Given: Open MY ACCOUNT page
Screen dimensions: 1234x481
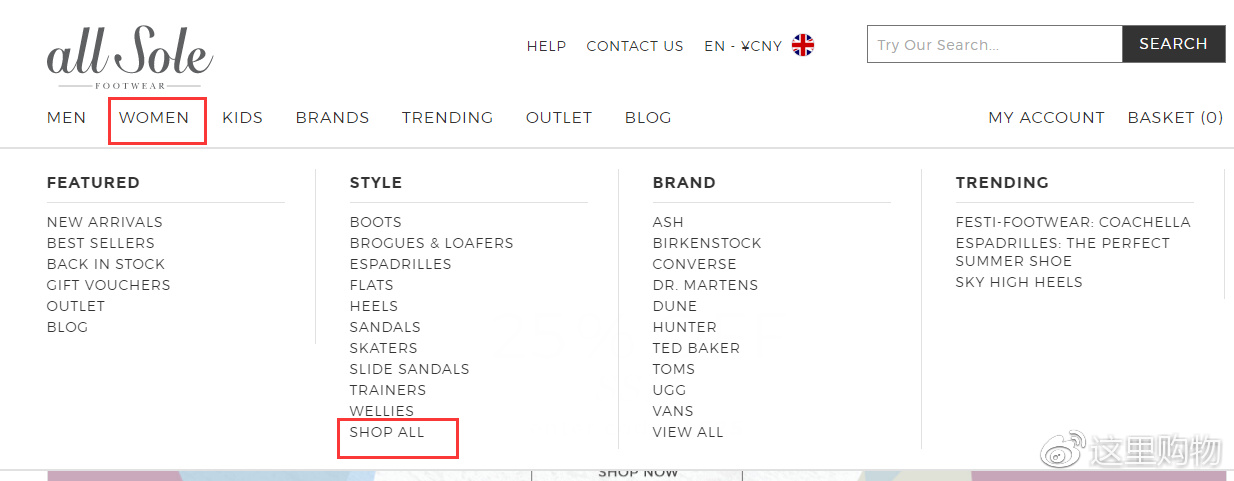Looking at the screenshot, I should point(1046,118).
